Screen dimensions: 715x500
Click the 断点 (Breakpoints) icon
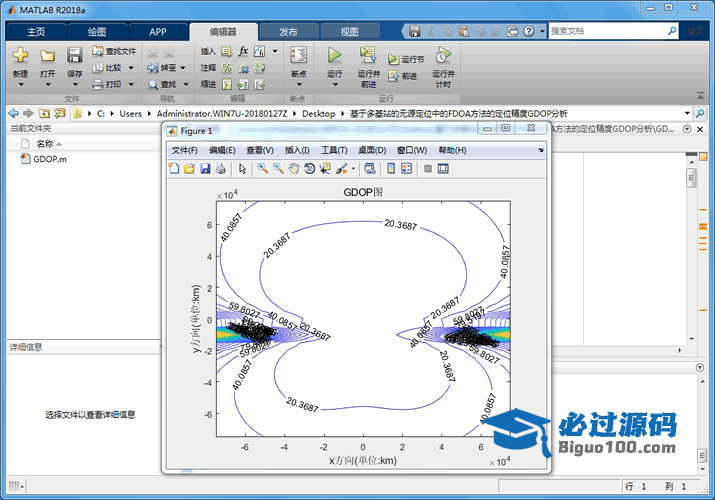[x=299, y=55]
